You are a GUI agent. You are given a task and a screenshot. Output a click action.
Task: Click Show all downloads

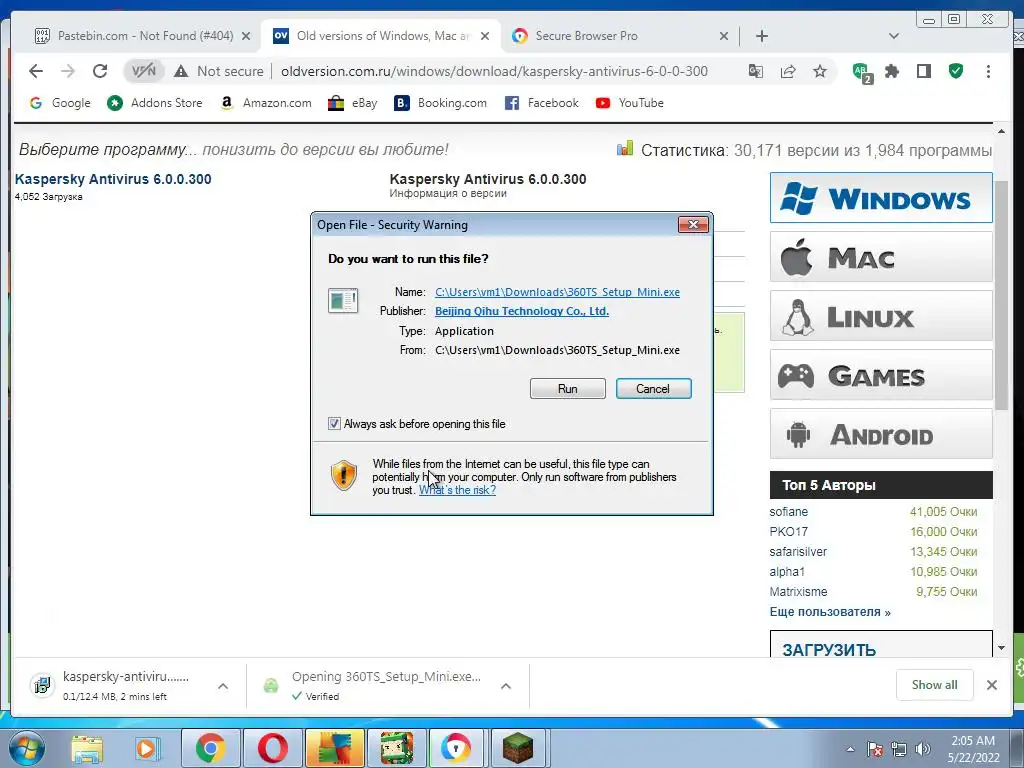click(935, 685)
